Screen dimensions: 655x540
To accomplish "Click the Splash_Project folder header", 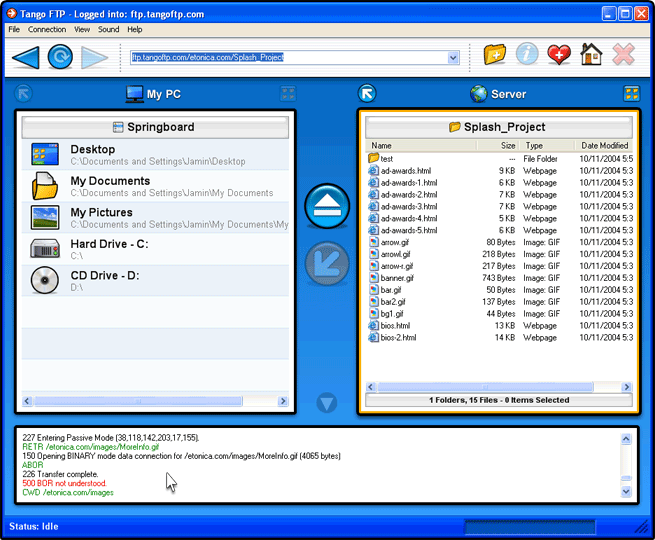I will point(499,127).
